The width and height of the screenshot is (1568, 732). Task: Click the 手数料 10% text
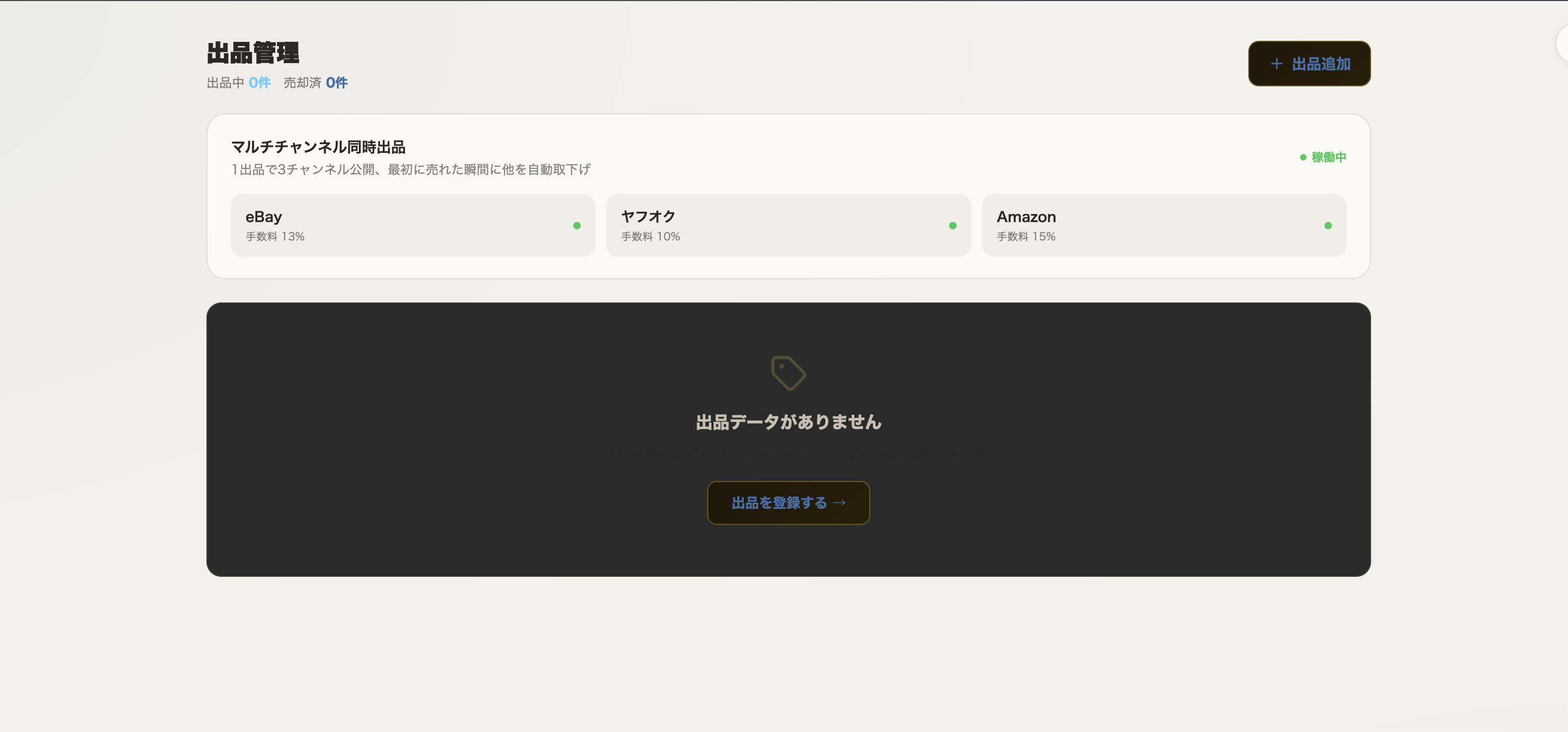651,236
